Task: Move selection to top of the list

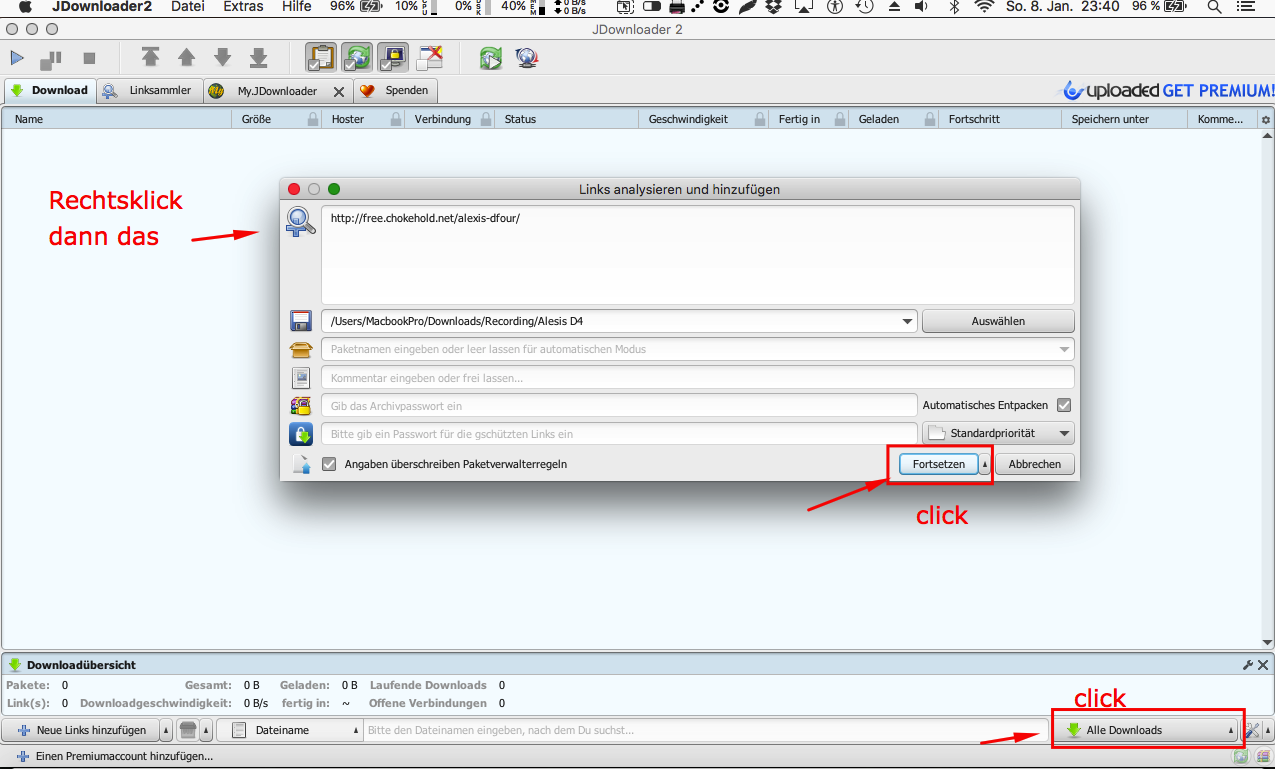Action: (150, 58)
